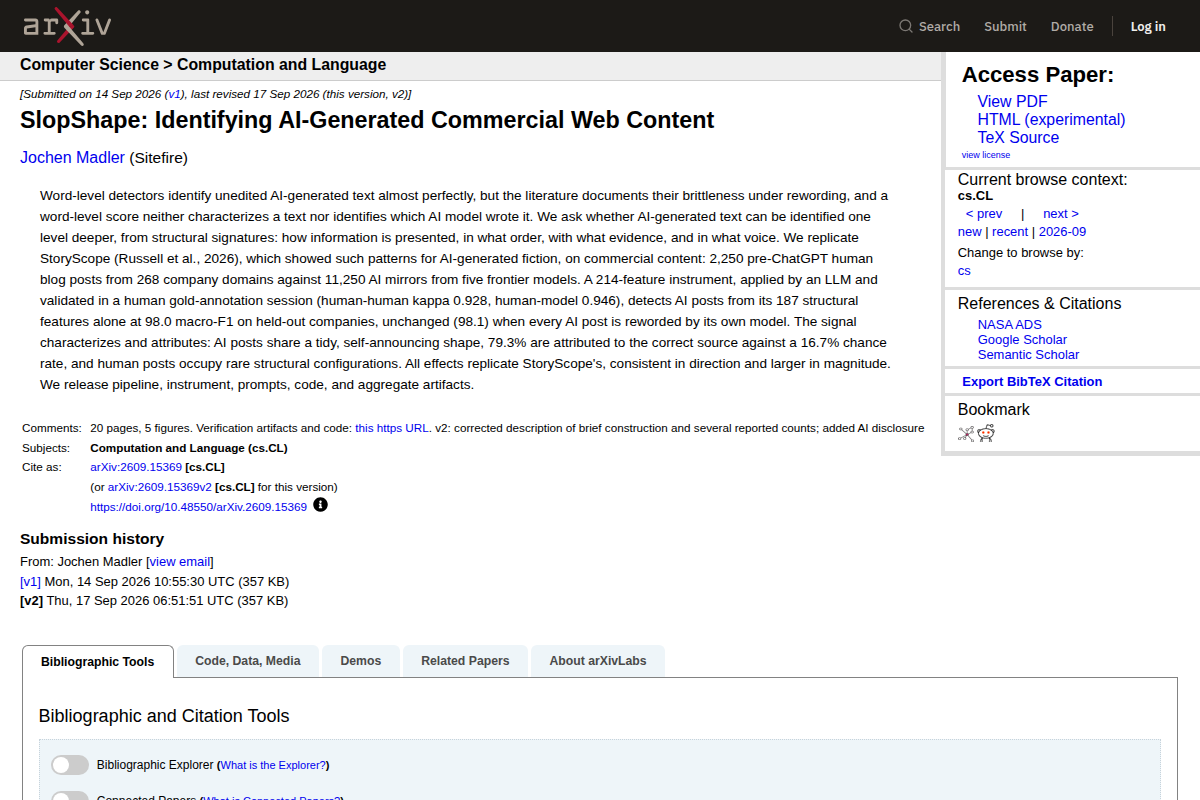Switch to the Code, Data, Media tab
The image size is (1200, 800).
[248, 661]
